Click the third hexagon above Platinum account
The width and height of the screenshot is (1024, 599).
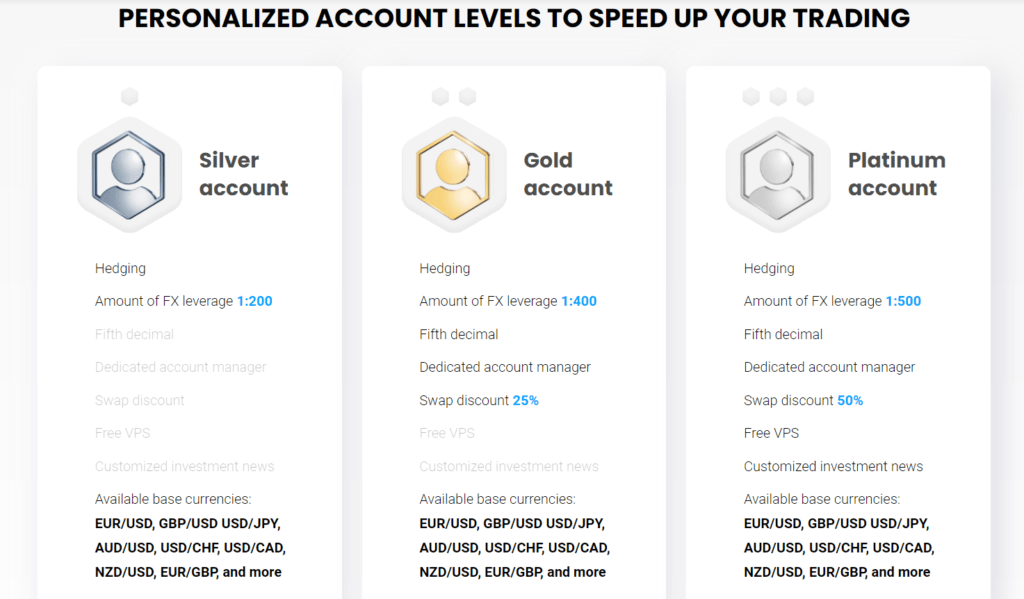(805, 97)
